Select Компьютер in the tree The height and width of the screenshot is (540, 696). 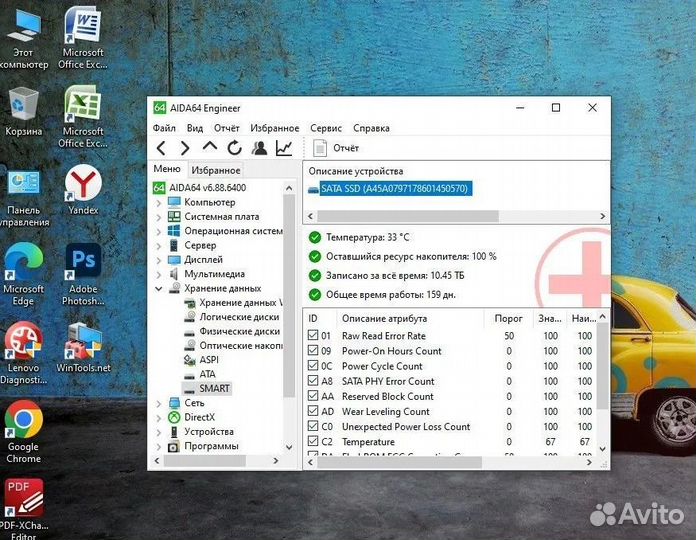coord(210,202)
